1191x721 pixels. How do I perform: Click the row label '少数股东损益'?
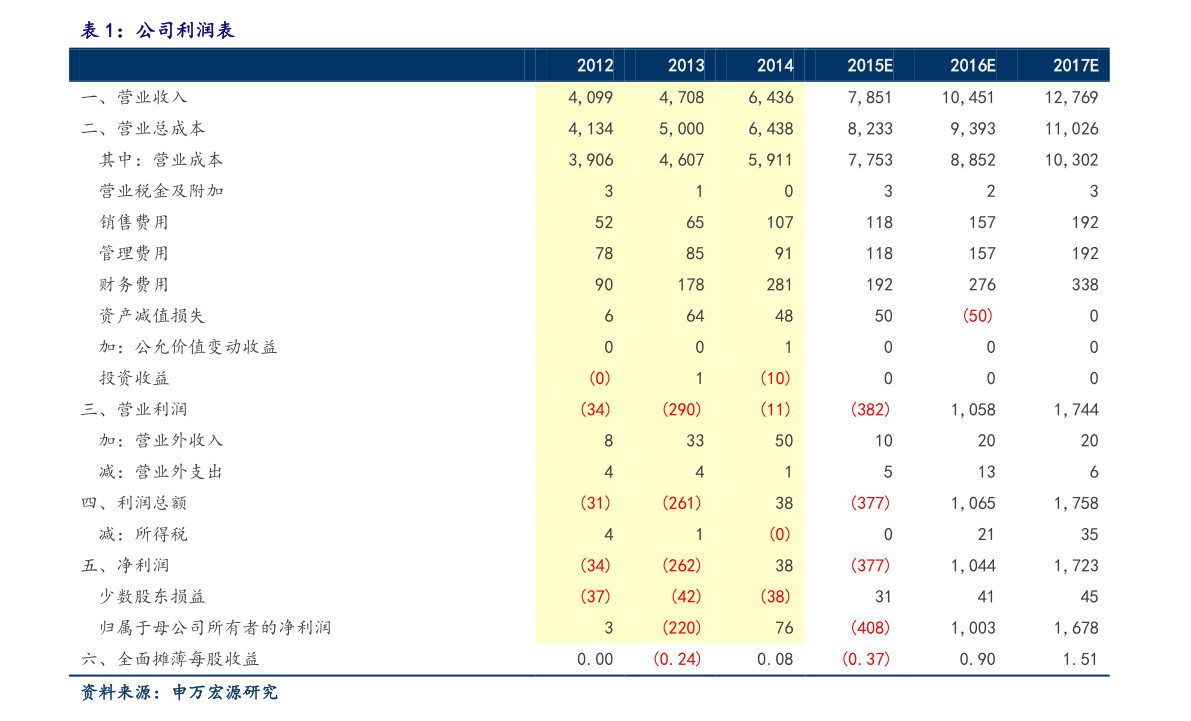[x=152, y=596]
